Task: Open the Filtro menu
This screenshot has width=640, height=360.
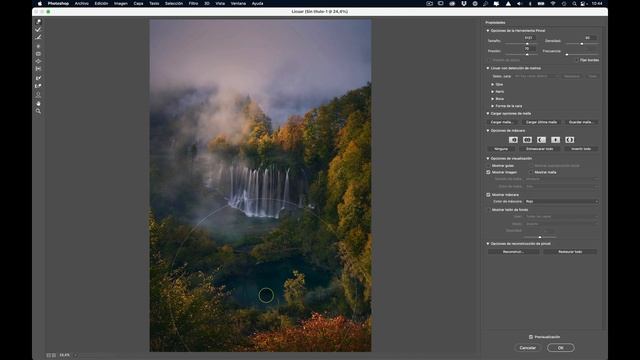Action: [193, 3]
